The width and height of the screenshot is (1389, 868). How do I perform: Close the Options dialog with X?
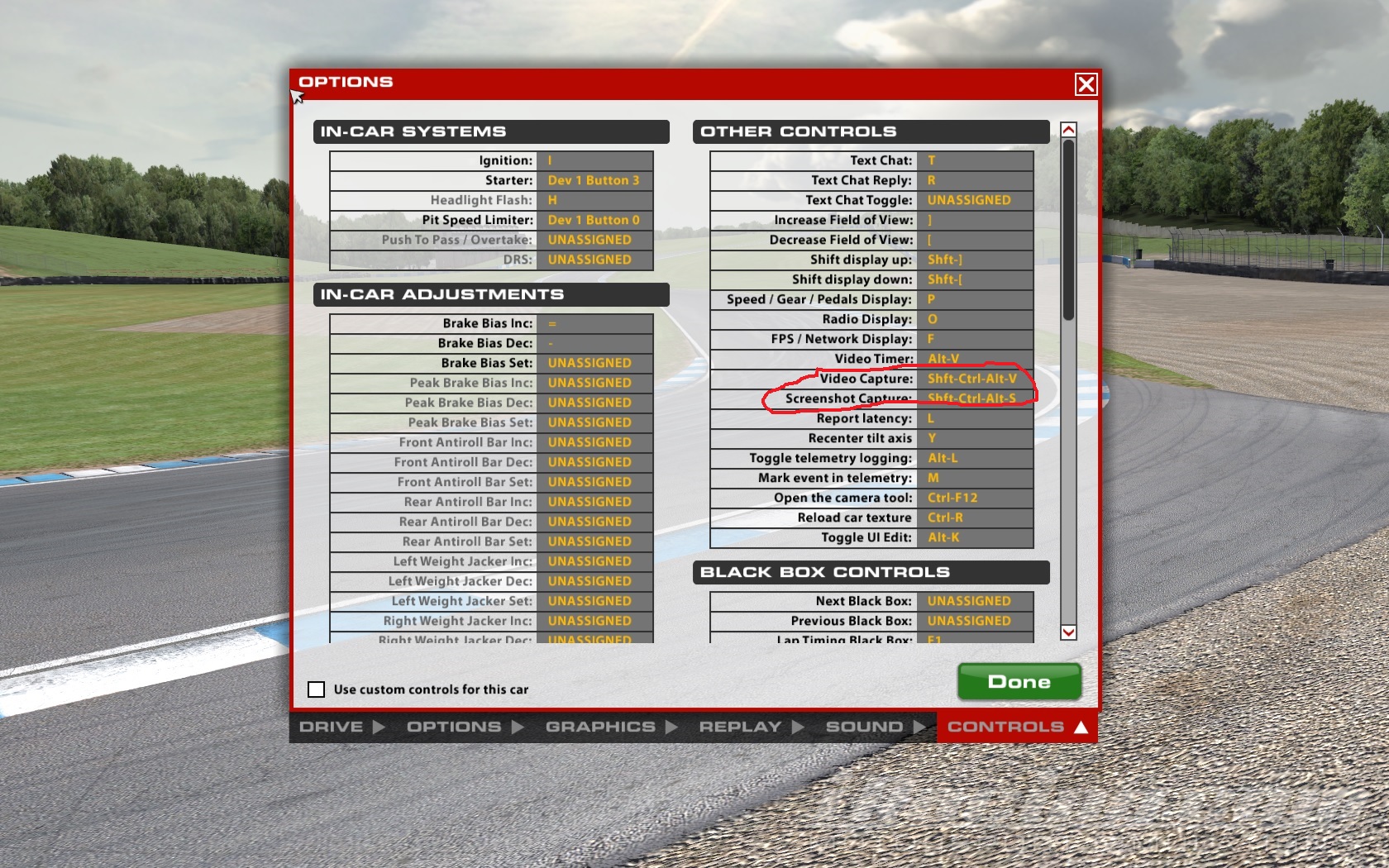pos(1086,84)
